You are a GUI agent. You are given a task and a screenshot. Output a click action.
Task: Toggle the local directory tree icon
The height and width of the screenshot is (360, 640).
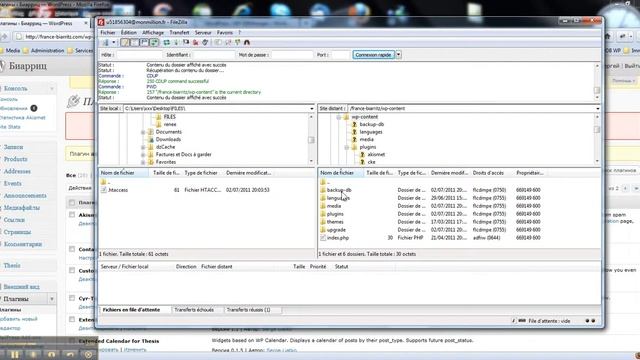[x=134, y=42]
